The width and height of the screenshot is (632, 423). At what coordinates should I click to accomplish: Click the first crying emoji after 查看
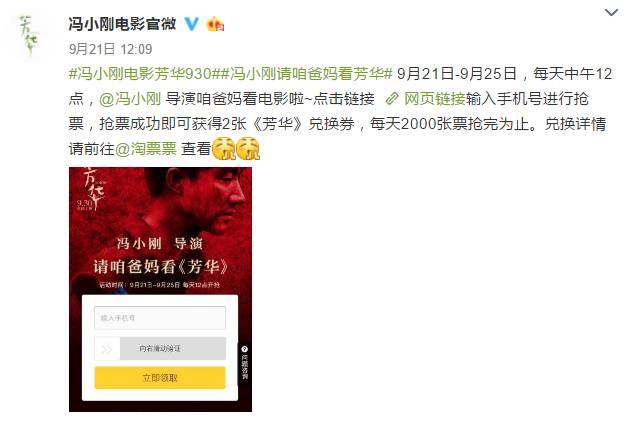pos(223,149)
